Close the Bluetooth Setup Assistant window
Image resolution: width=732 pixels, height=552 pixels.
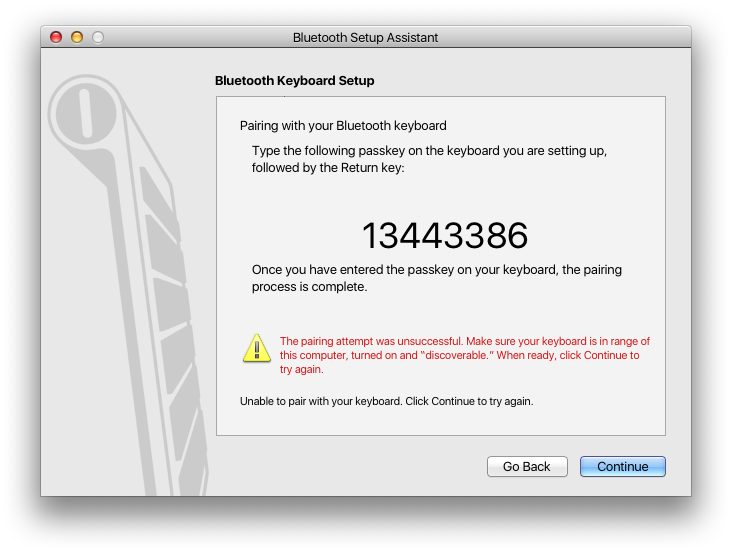pyautogui.click(x=56, y=37)
